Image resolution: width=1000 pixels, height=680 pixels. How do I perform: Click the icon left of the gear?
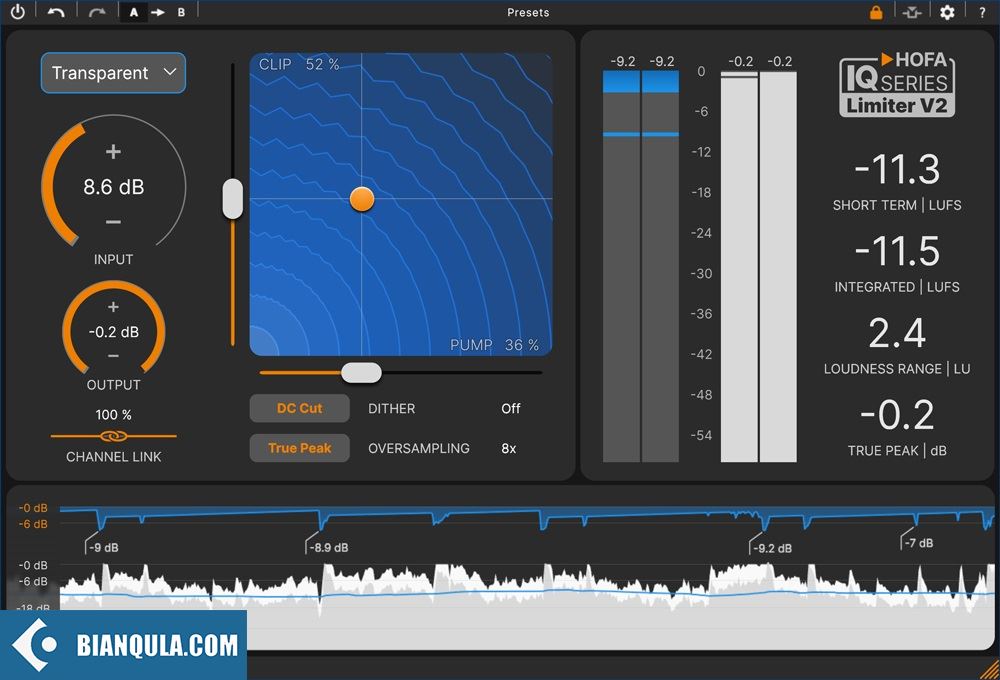[912, 12]
